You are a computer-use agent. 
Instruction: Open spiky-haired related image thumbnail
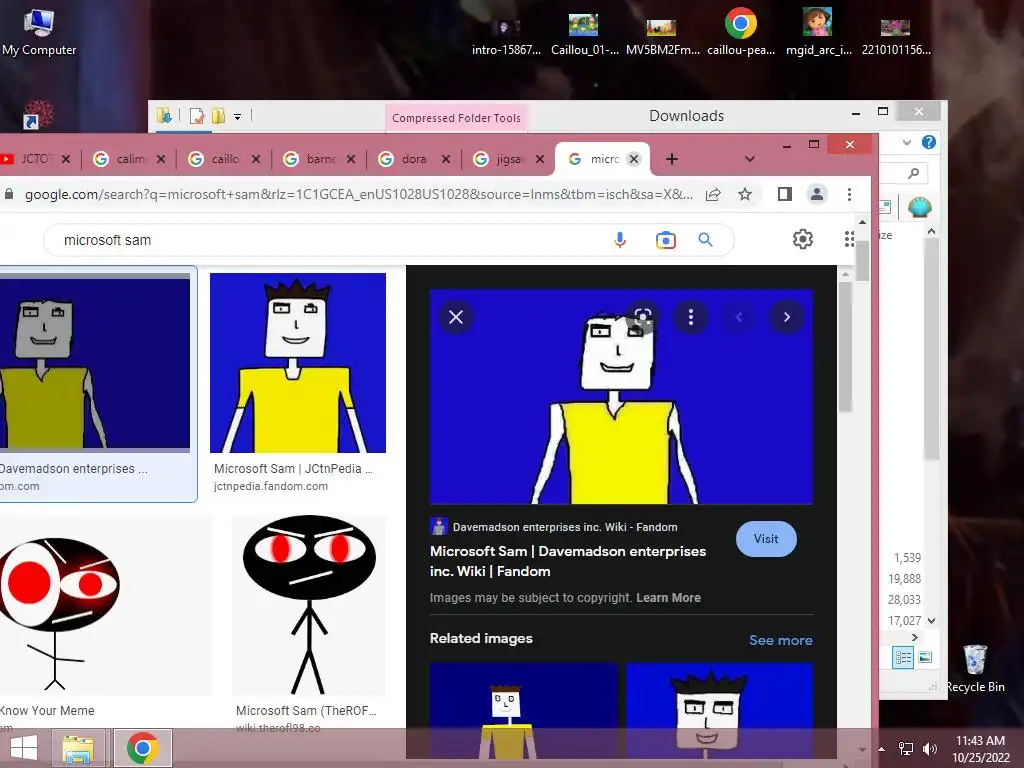click(x=720, y=709)
